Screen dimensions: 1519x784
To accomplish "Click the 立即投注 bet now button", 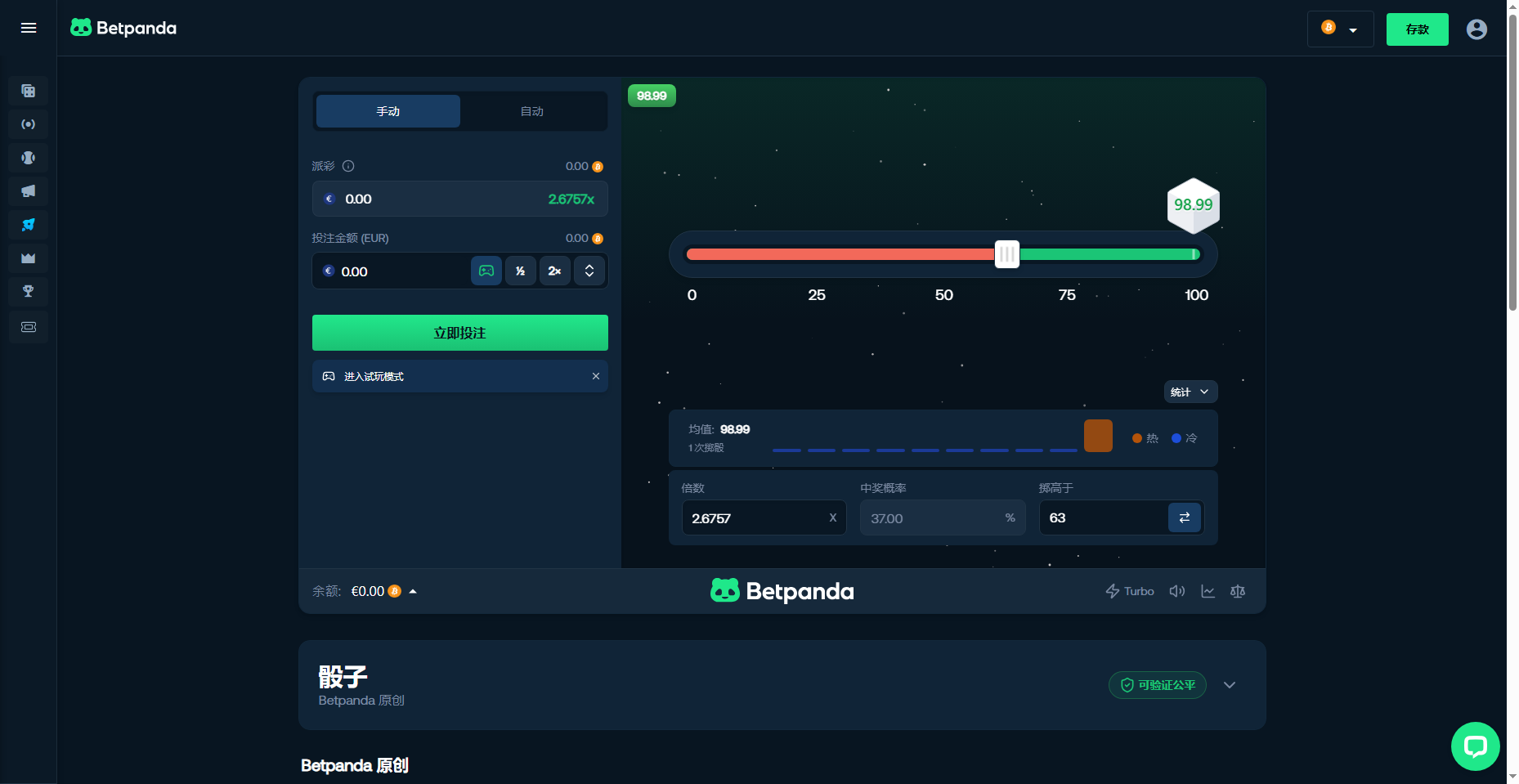I will (x=459, y=333).
